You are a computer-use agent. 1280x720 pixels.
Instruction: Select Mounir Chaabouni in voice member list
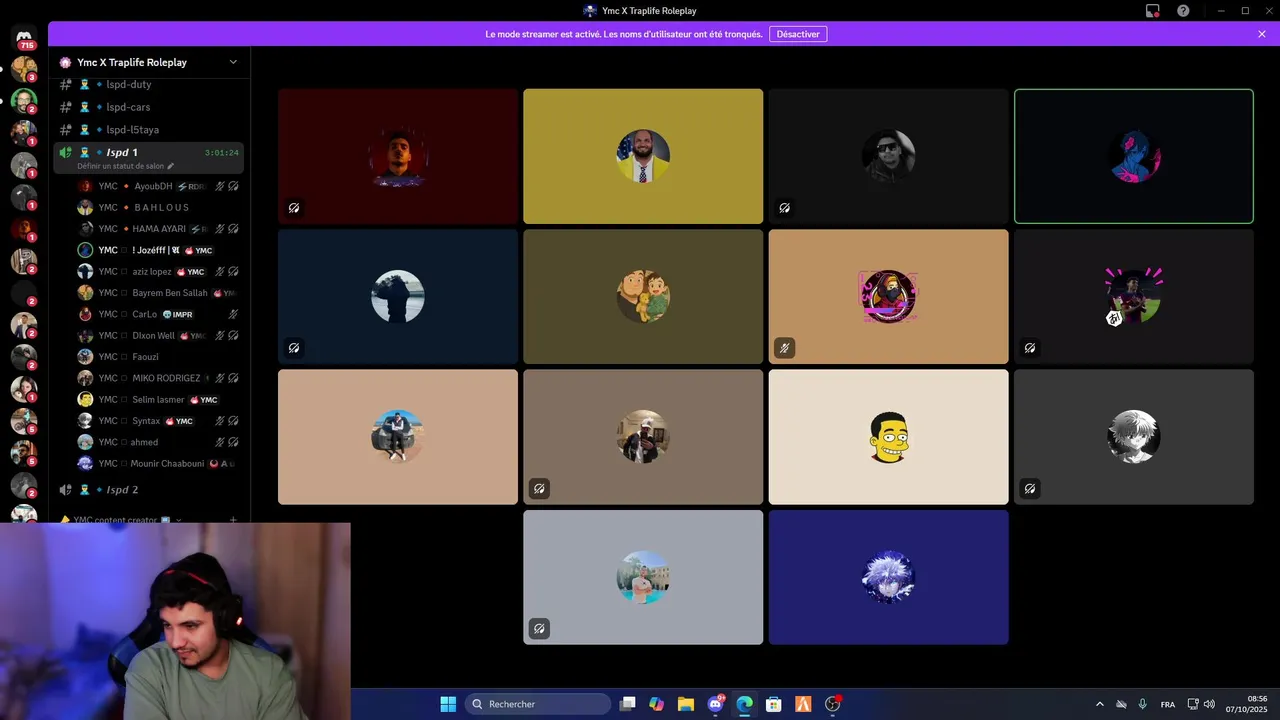[x=159, y=463]
